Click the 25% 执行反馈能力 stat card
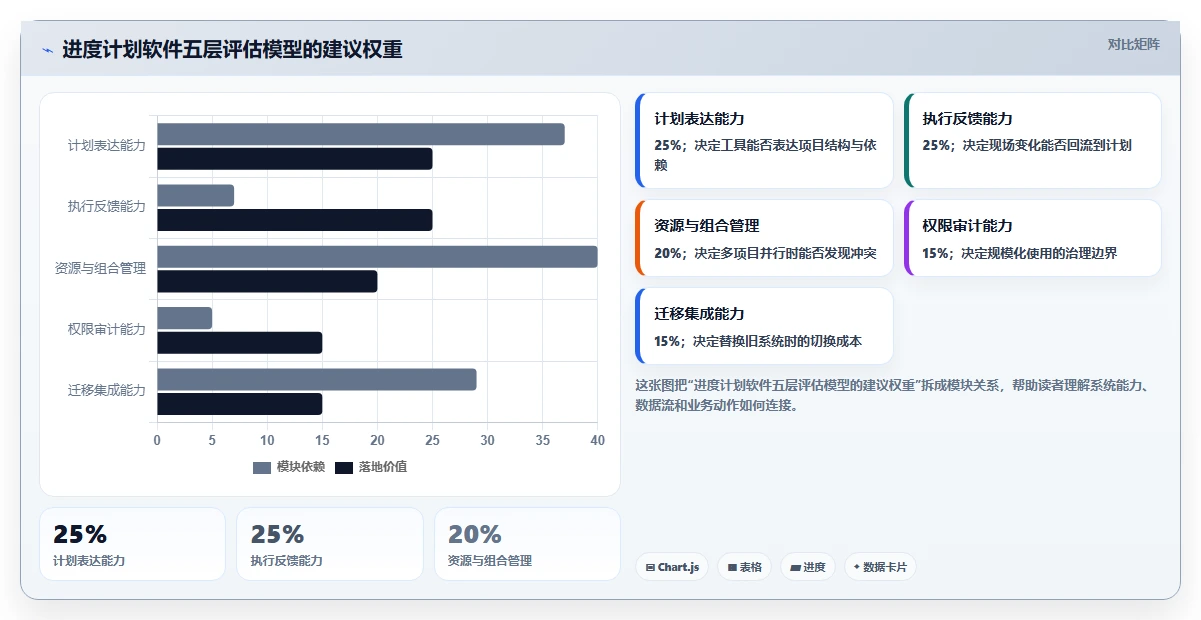Image resolution: width=1201 pixels, height=620 pixels. pyautogui.click(x=330, y=544)
